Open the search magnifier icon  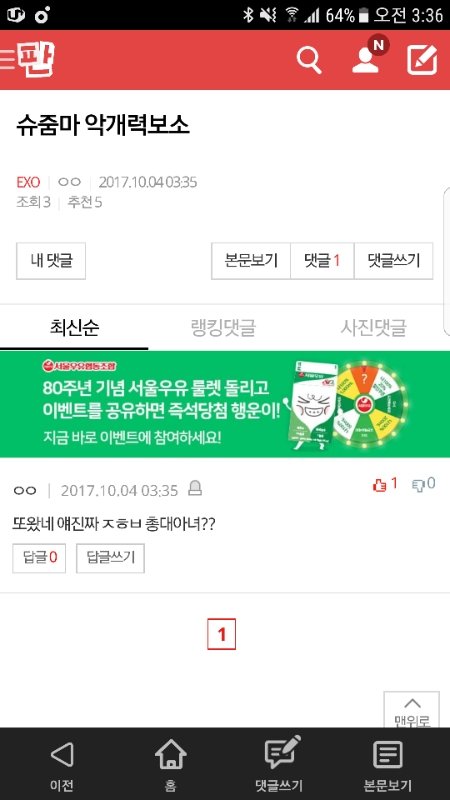tap(309, 60)
